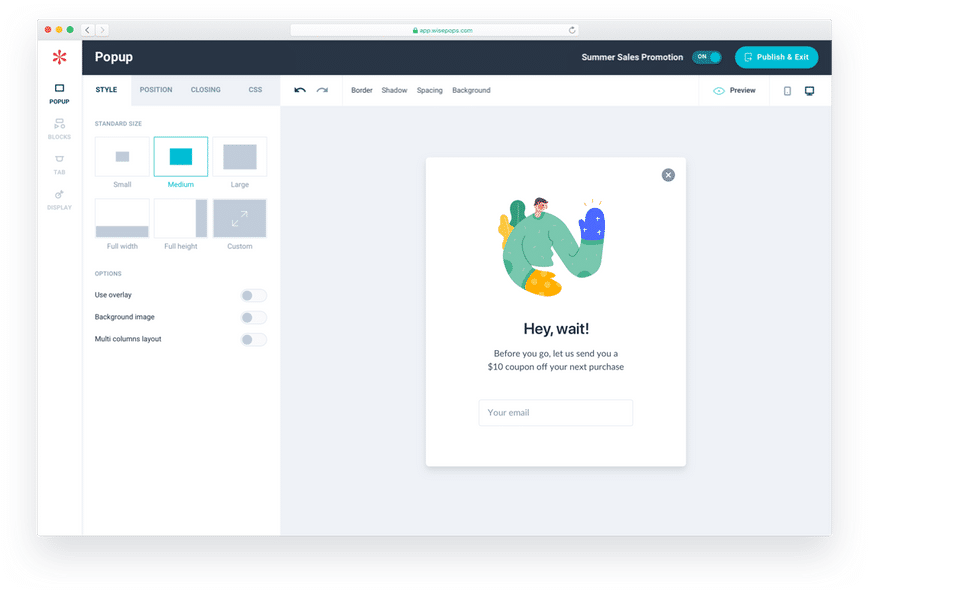Click the Your email field

(x=555, y=413)
